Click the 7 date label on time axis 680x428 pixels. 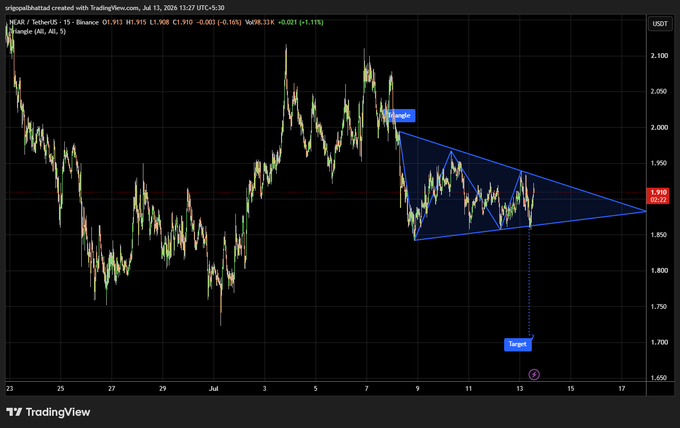click(366, 389)
